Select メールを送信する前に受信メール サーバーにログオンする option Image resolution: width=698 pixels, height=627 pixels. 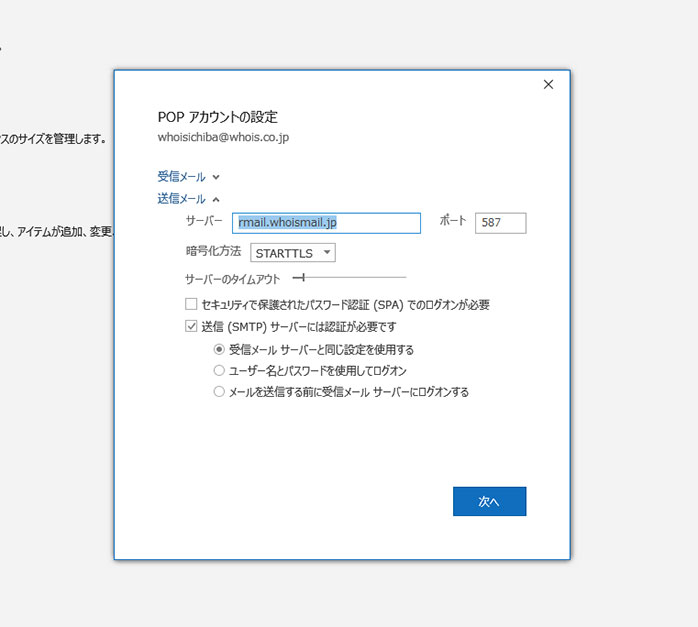[x=219, y=392]
